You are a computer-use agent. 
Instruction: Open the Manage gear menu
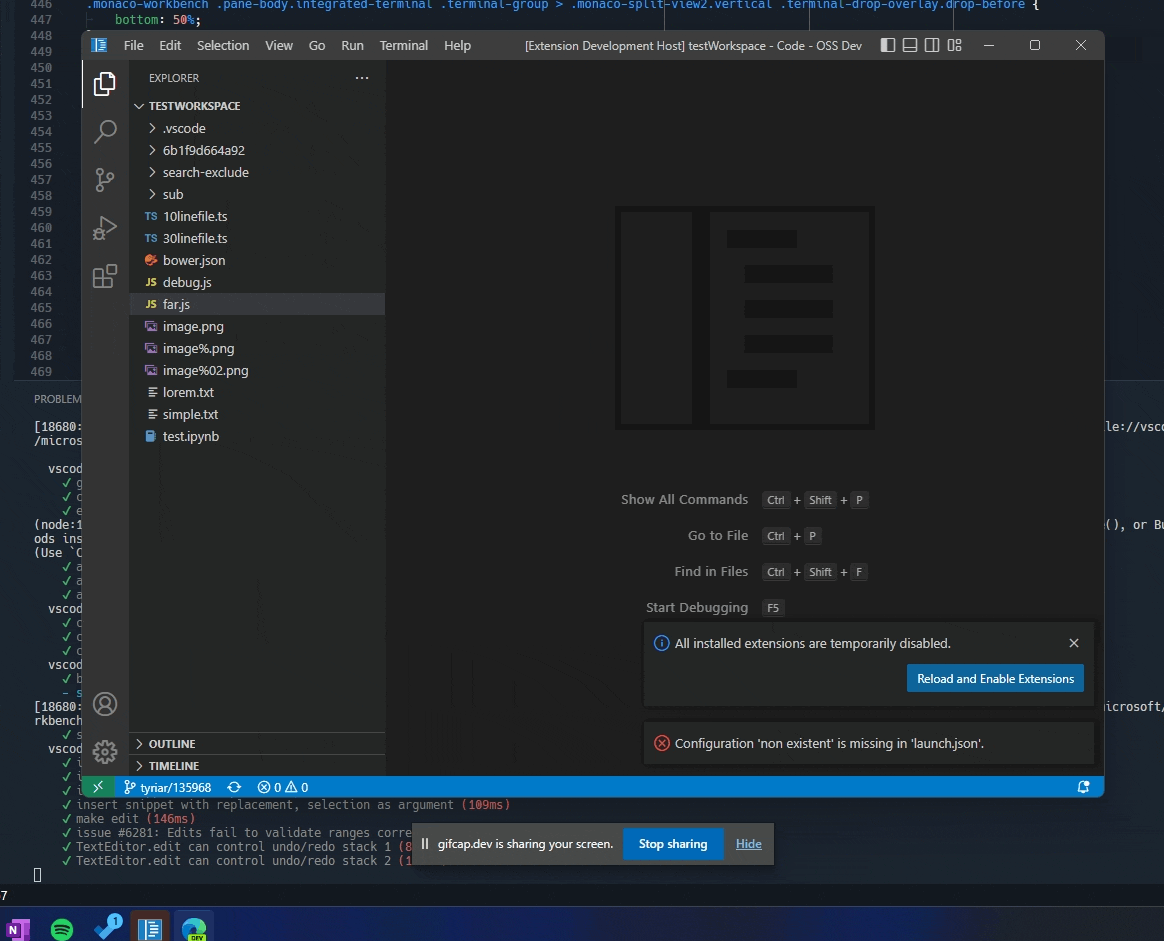click(x=105, y=751)
